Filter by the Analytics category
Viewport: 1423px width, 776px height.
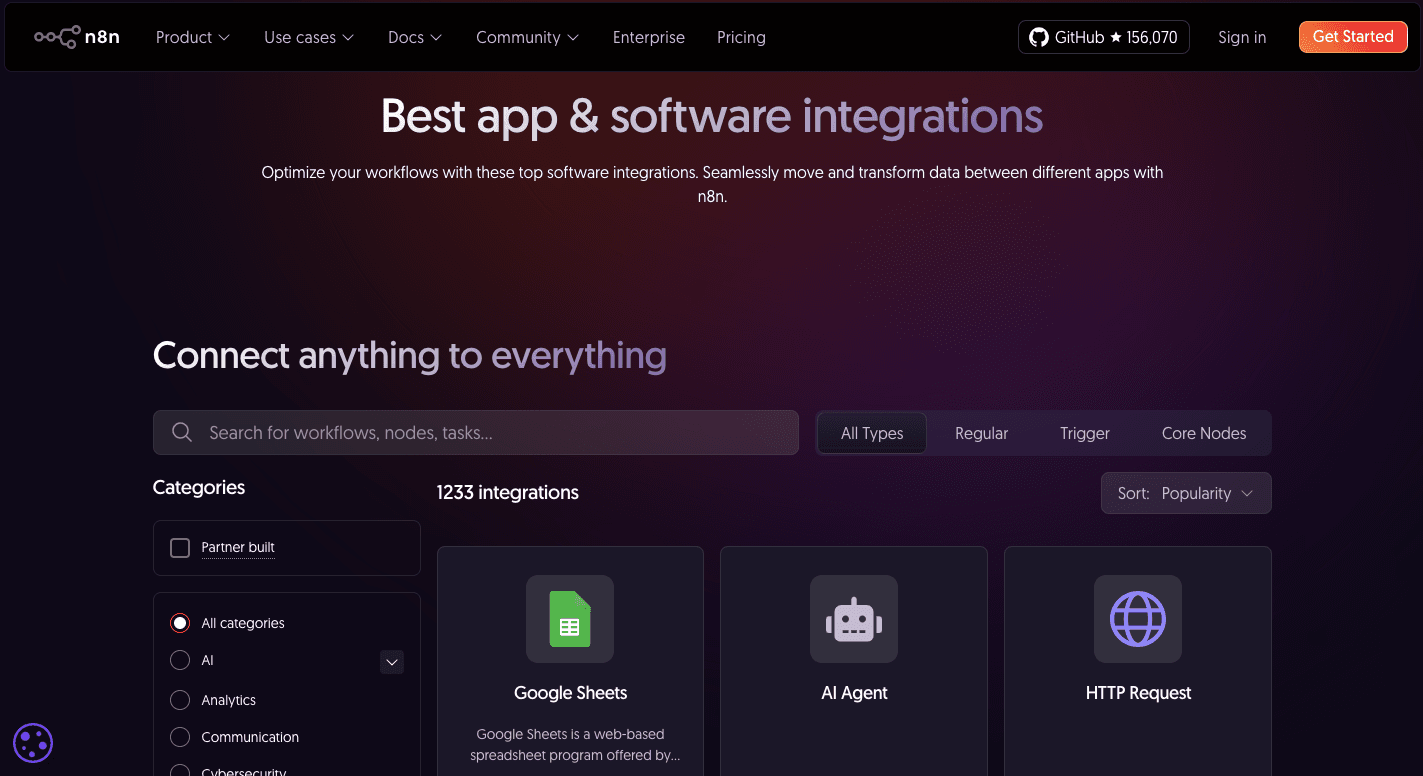[x=180, y=700]
